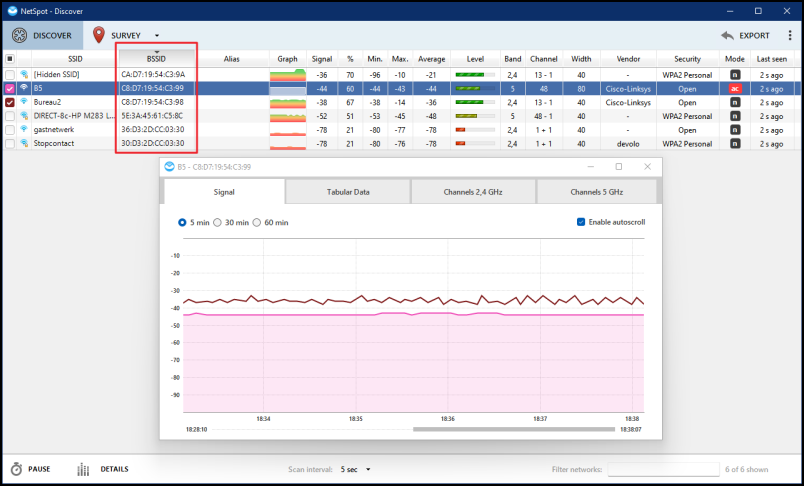Uncheck the Bureau2 network checkbox
Screen dimensions: 804x486
click(x=10, y=103)
